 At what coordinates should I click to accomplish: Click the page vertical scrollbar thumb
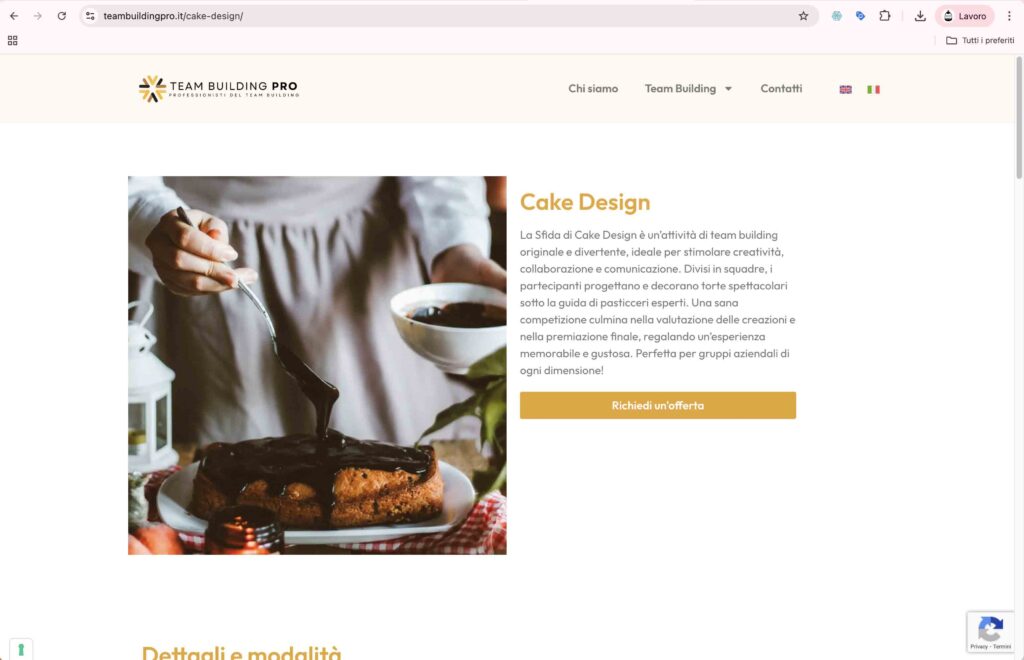[x=1019, y=118]
